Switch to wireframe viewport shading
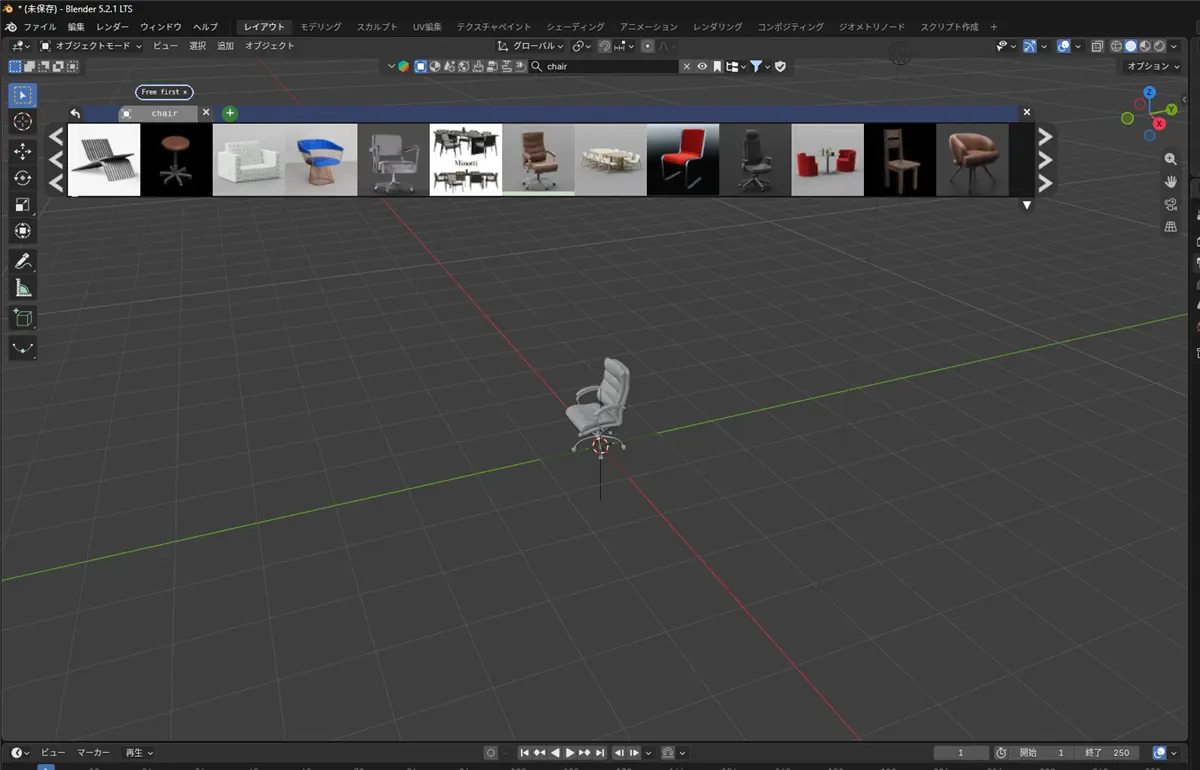 pos(1117,46)
